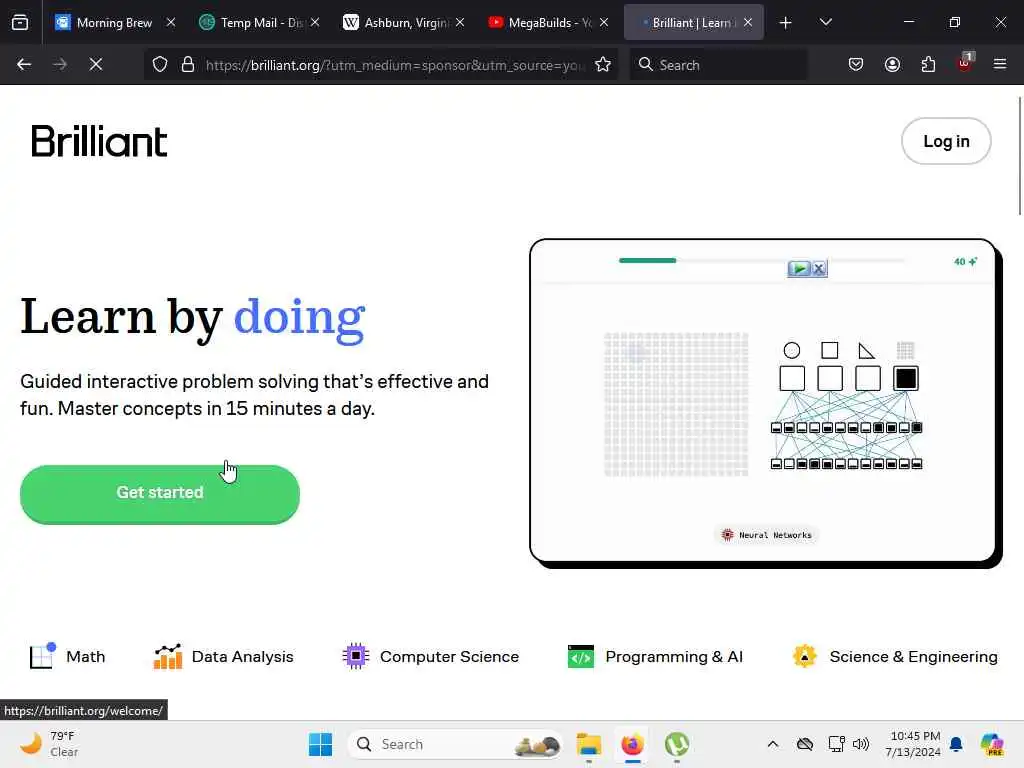1024x768 pixels.
Task: Open the Math category
Action: [x=67, y=656]
